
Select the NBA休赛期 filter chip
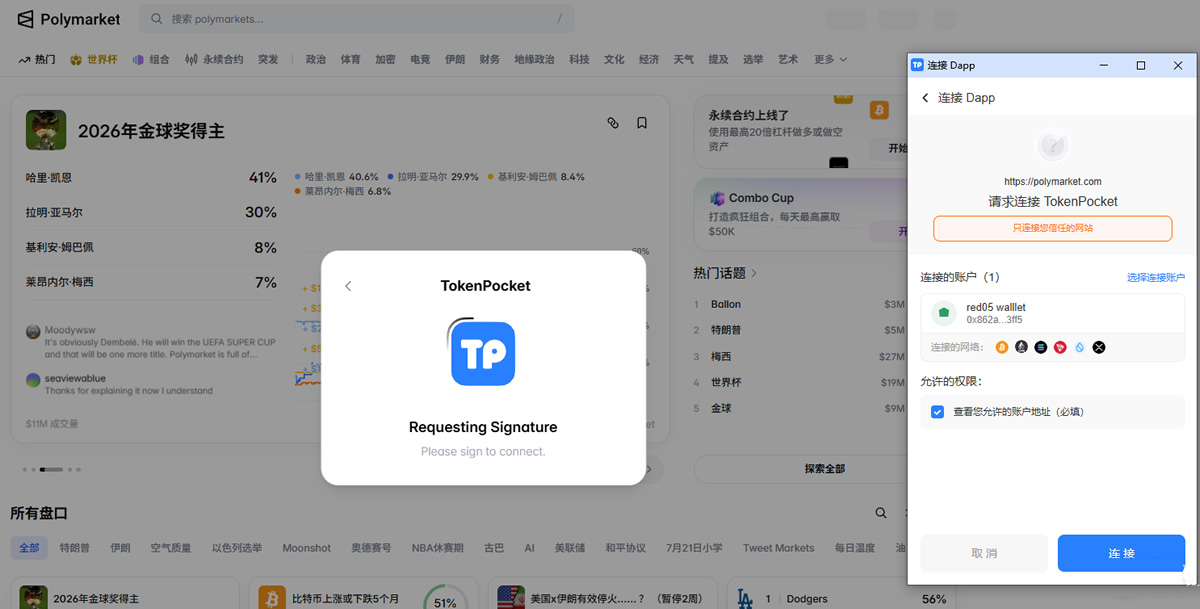coord(438,548)
